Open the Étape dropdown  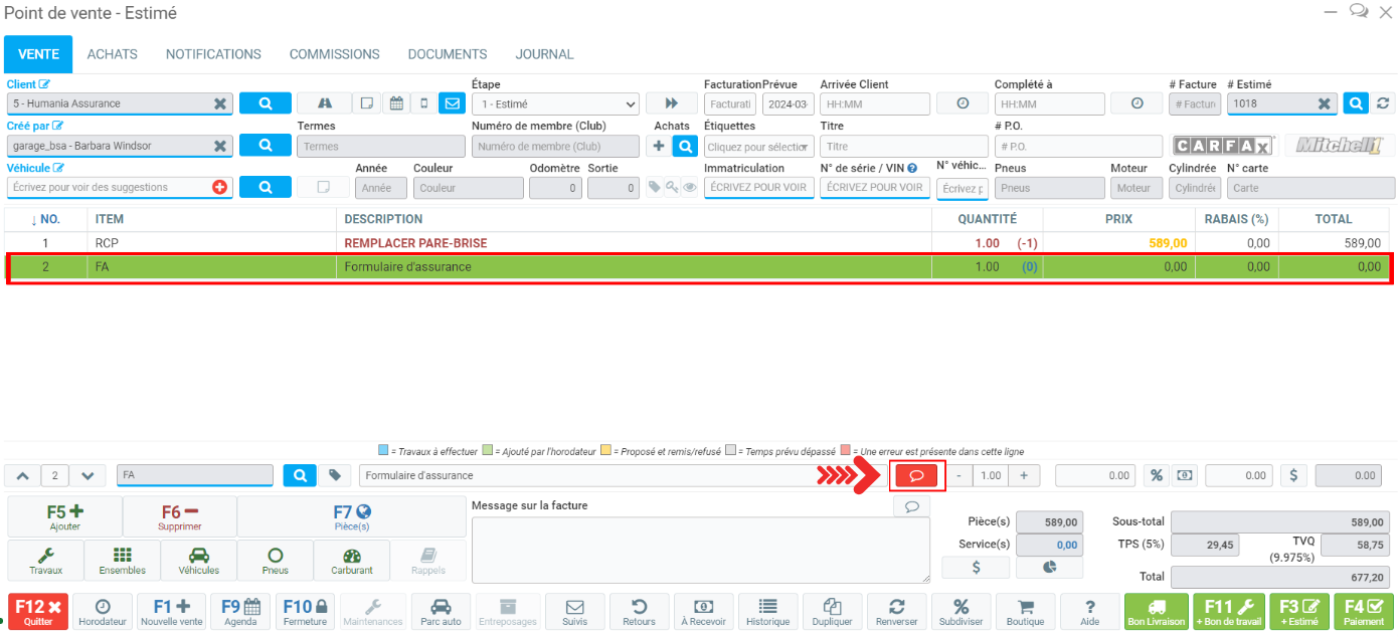[x=555, y=103]
